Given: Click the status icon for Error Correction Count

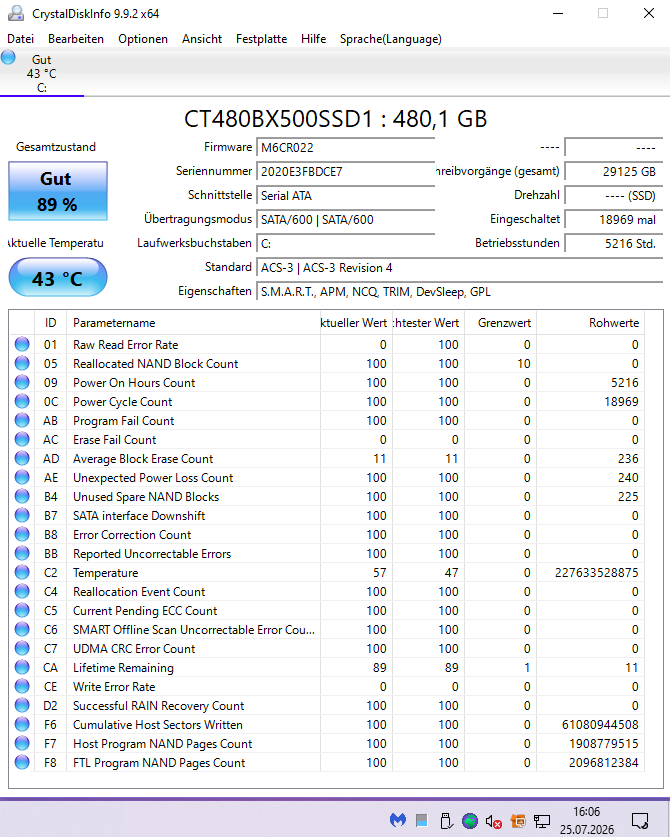Looking at the screenshot, I should (x=22, y=534).
